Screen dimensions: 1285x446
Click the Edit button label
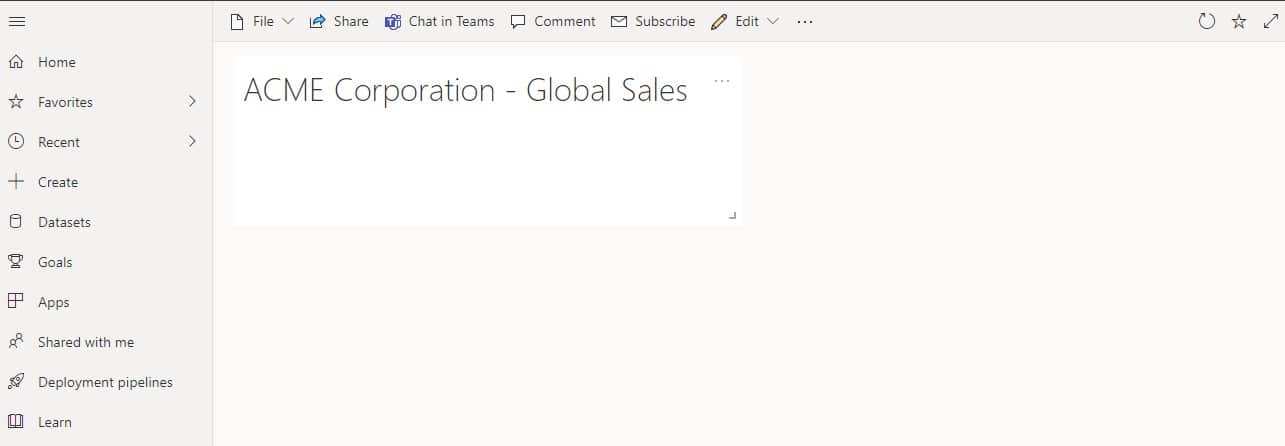[747, 21]
